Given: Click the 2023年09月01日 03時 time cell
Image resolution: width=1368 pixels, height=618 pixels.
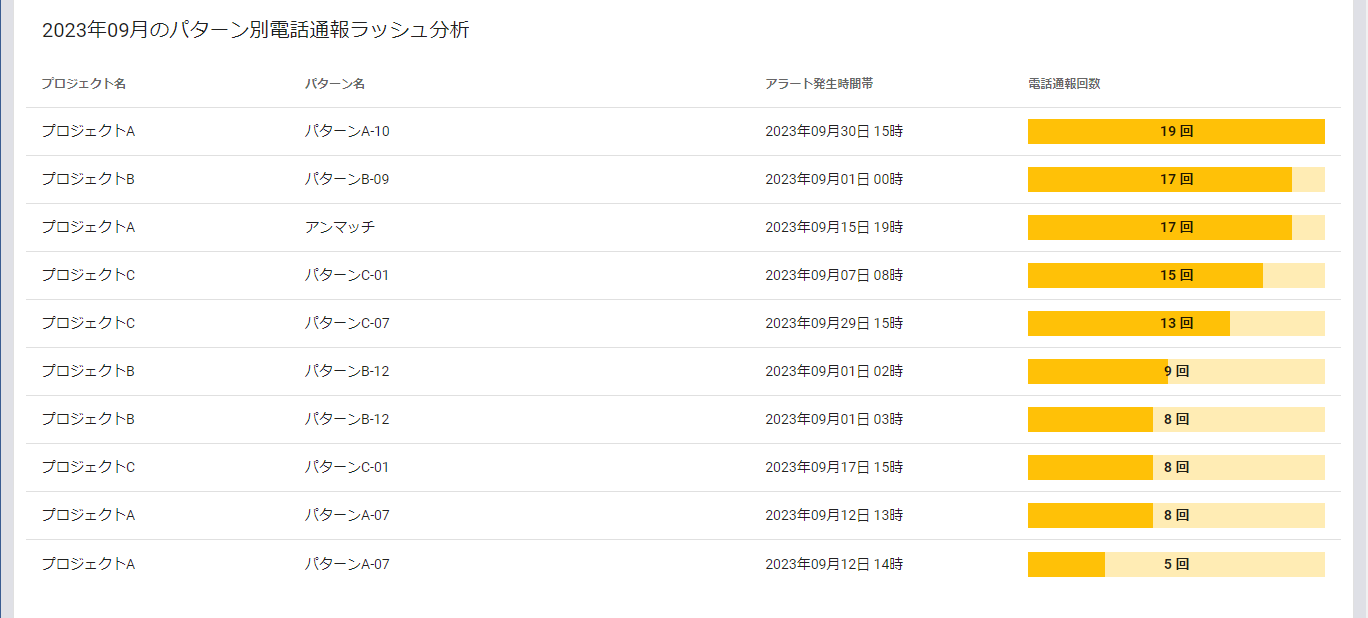Looking at the screenshot, I should coord(834,420).
